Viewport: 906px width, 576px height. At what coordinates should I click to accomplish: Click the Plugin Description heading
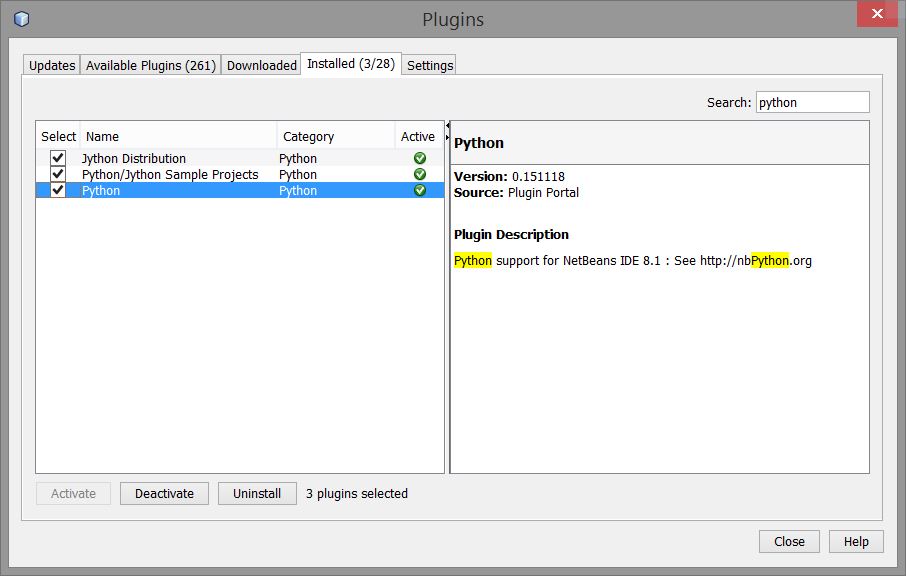[511, 235]
